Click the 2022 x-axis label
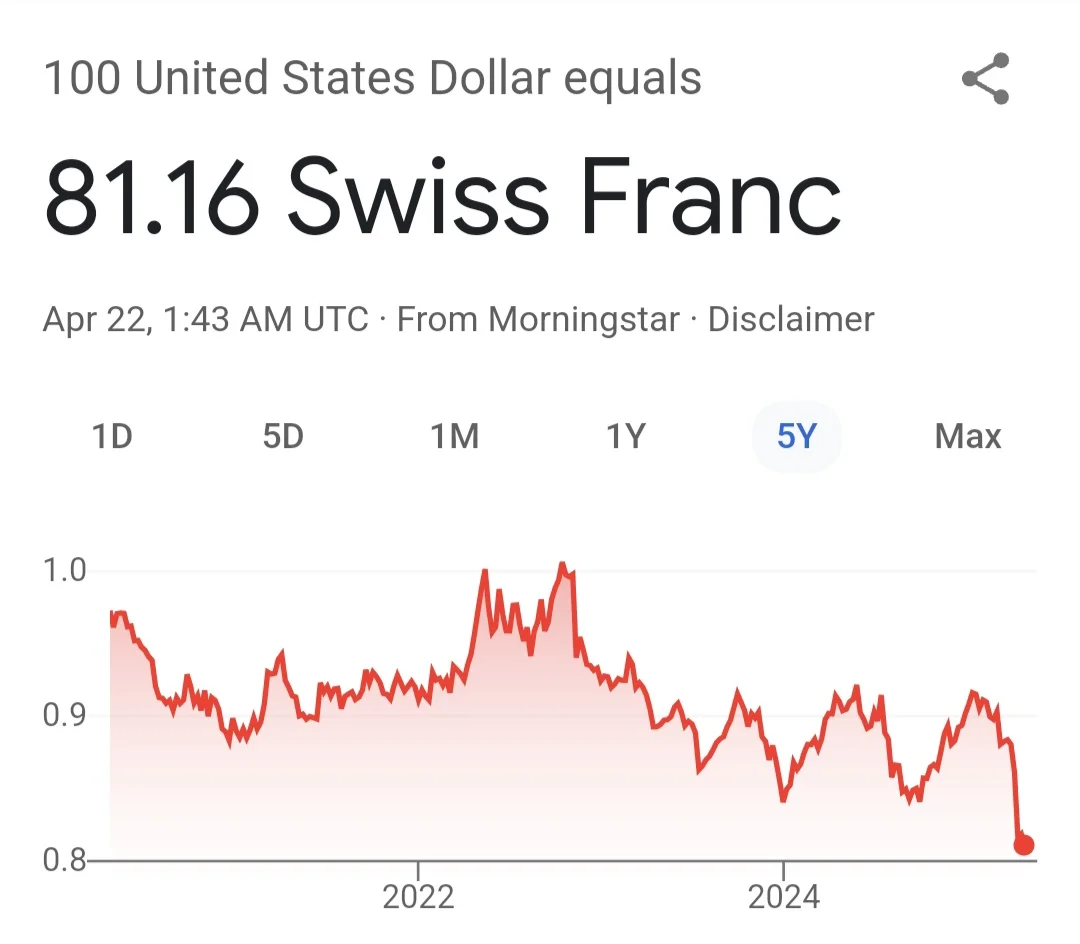 tap(418, 897)
